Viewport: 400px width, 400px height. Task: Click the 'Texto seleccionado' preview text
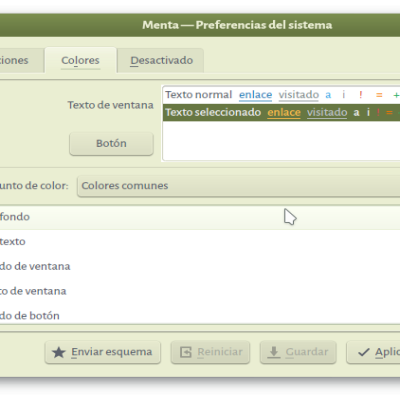pyautogui.click(x=213, y=113)
